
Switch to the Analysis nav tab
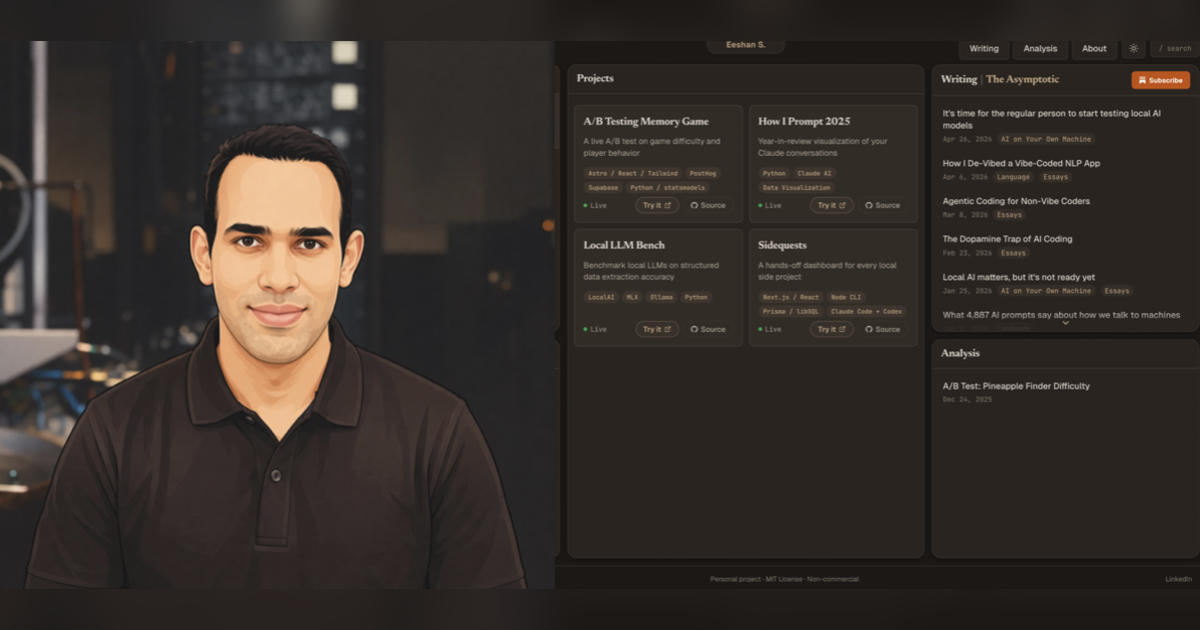(1040, 48)
